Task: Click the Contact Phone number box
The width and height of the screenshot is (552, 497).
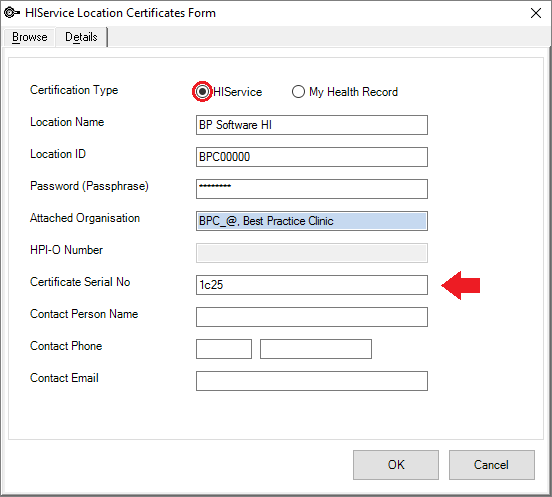Action: click(316, 349)
